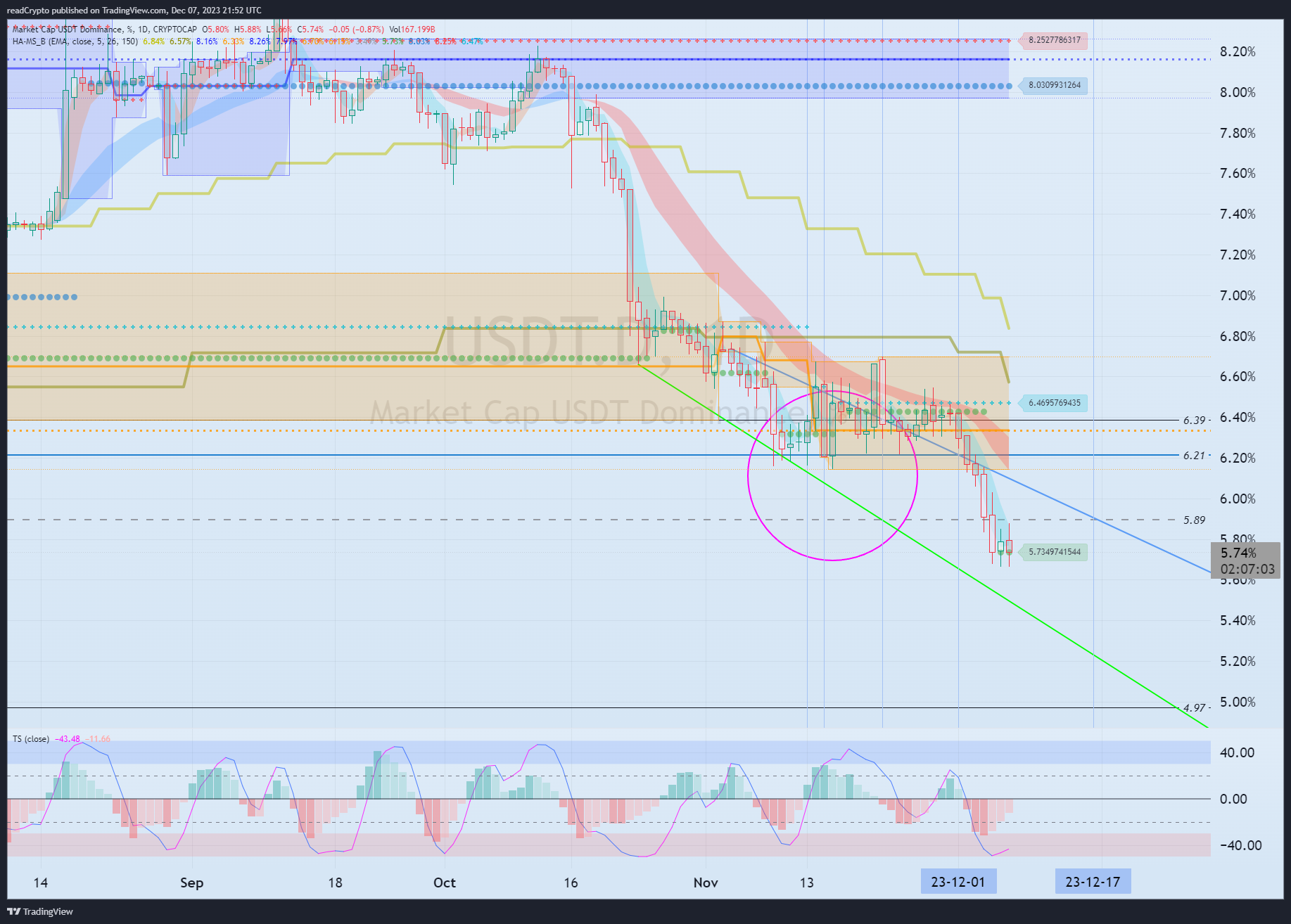Click the 14 date label on time axis
The width and height of the screenshot is (1291, 924).
click(41, 883)
